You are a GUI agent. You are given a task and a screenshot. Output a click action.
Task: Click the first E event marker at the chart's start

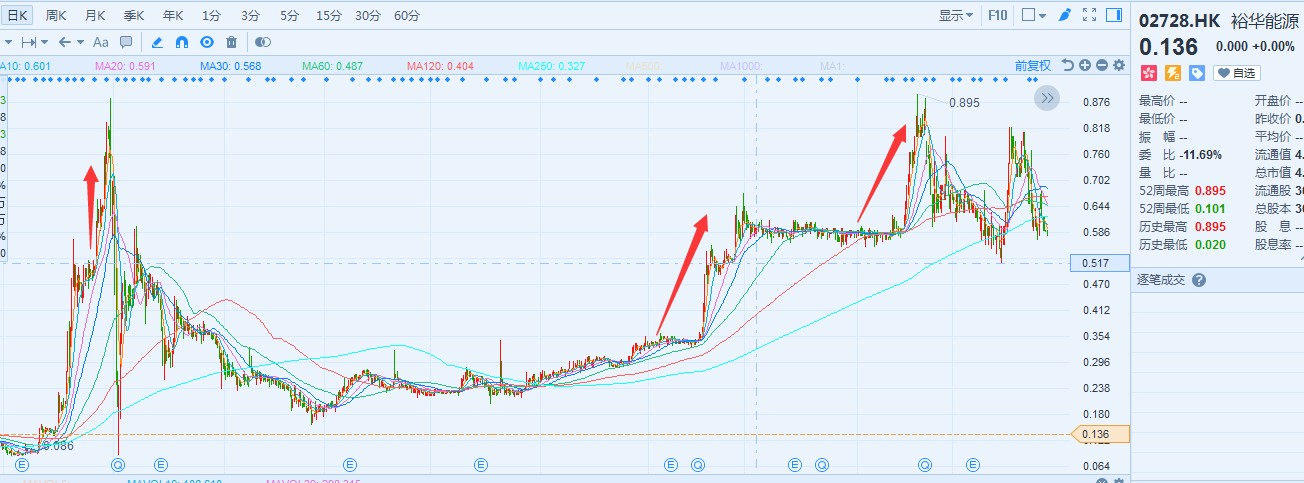23,465
